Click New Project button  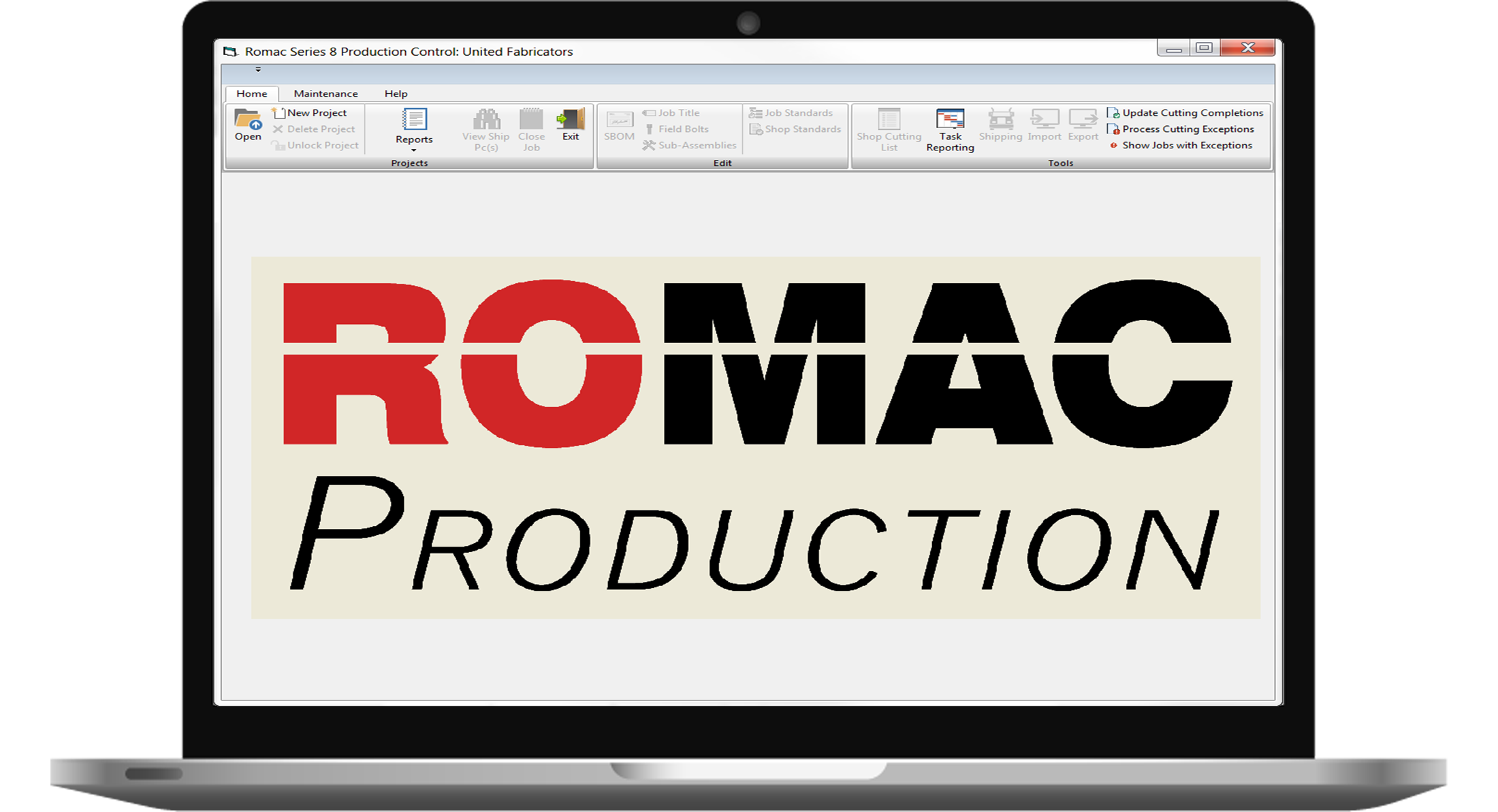point(316,113)
